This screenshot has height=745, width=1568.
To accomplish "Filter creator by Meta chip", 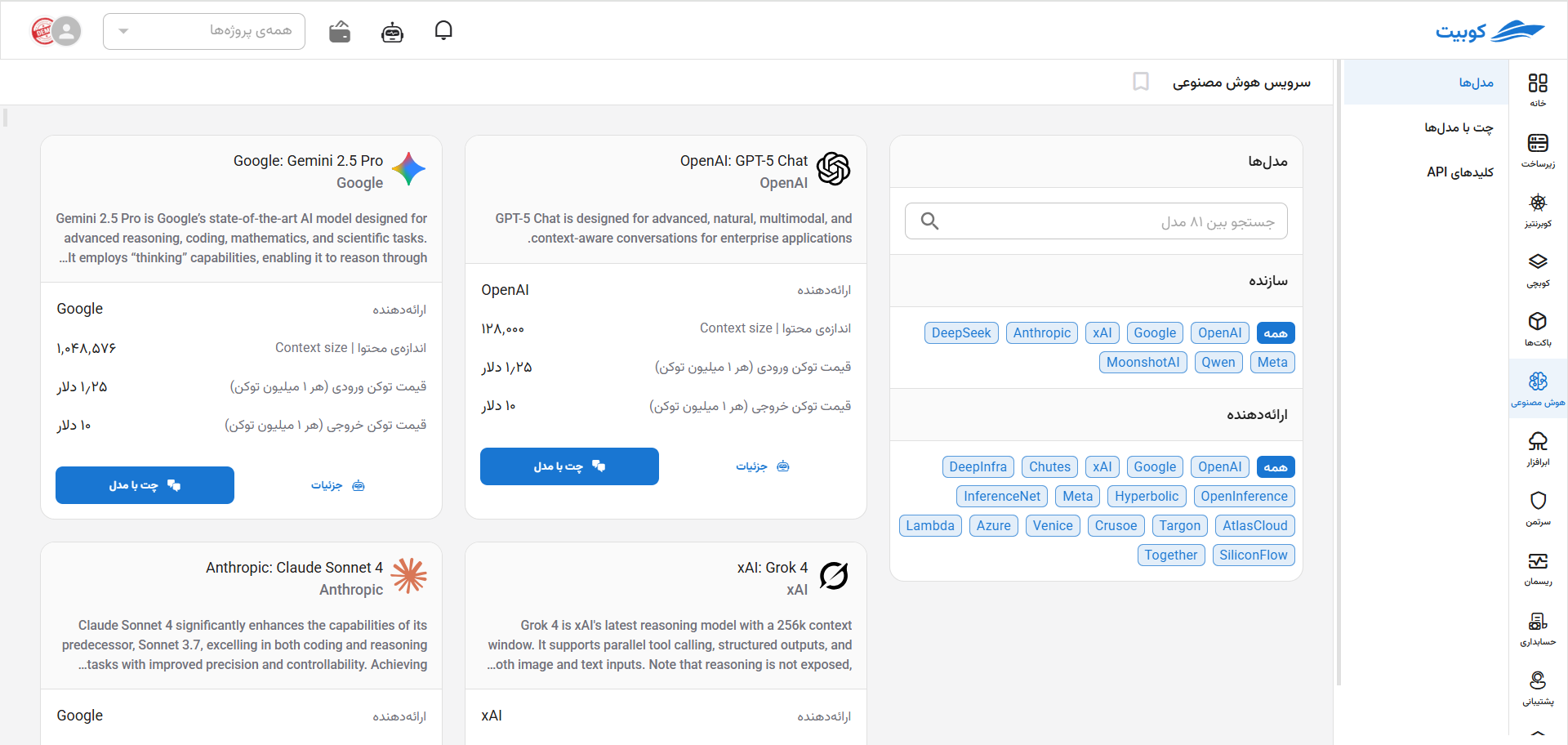I will click(x=1272, y=362).
